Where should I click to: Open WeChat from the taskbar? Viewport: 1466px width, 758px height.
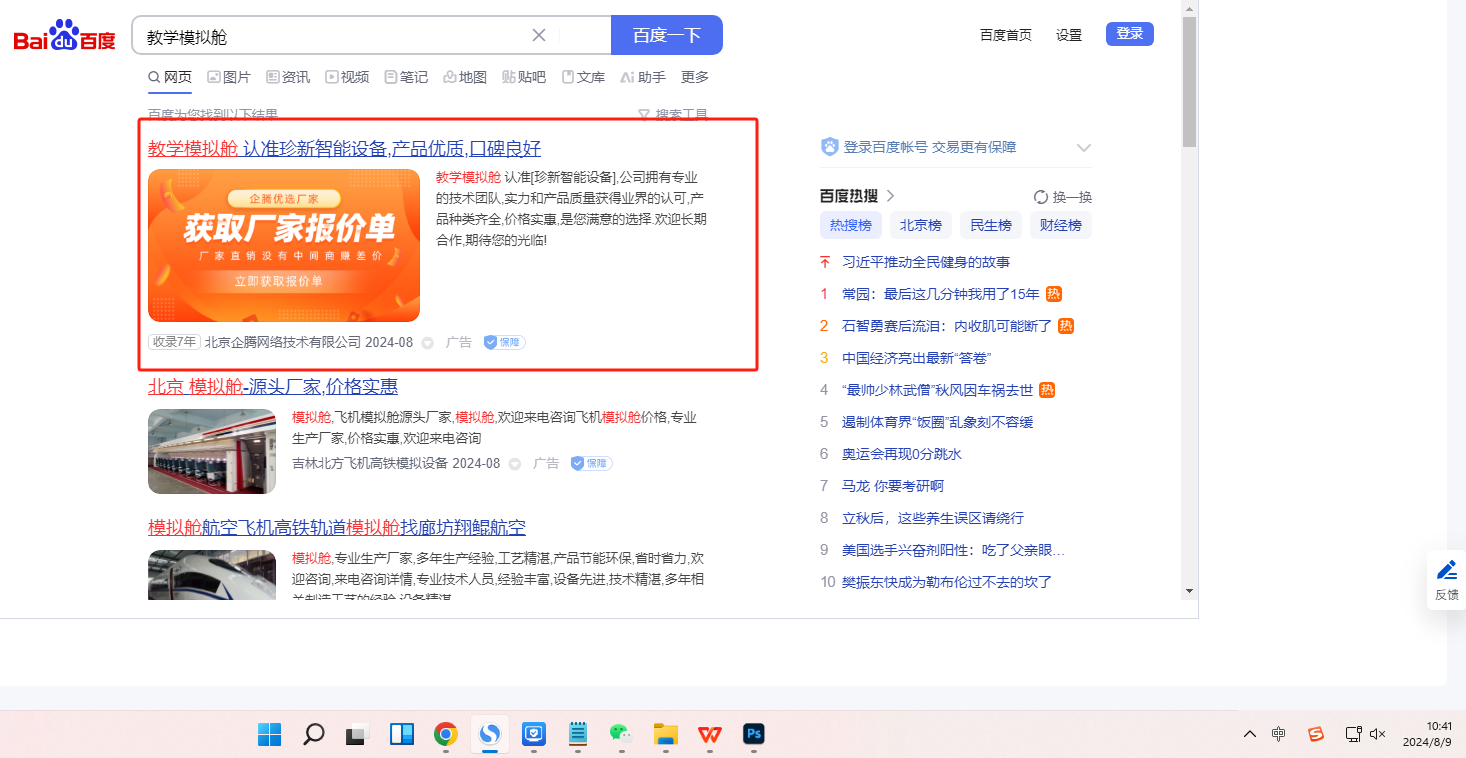(x=621, y=735)
